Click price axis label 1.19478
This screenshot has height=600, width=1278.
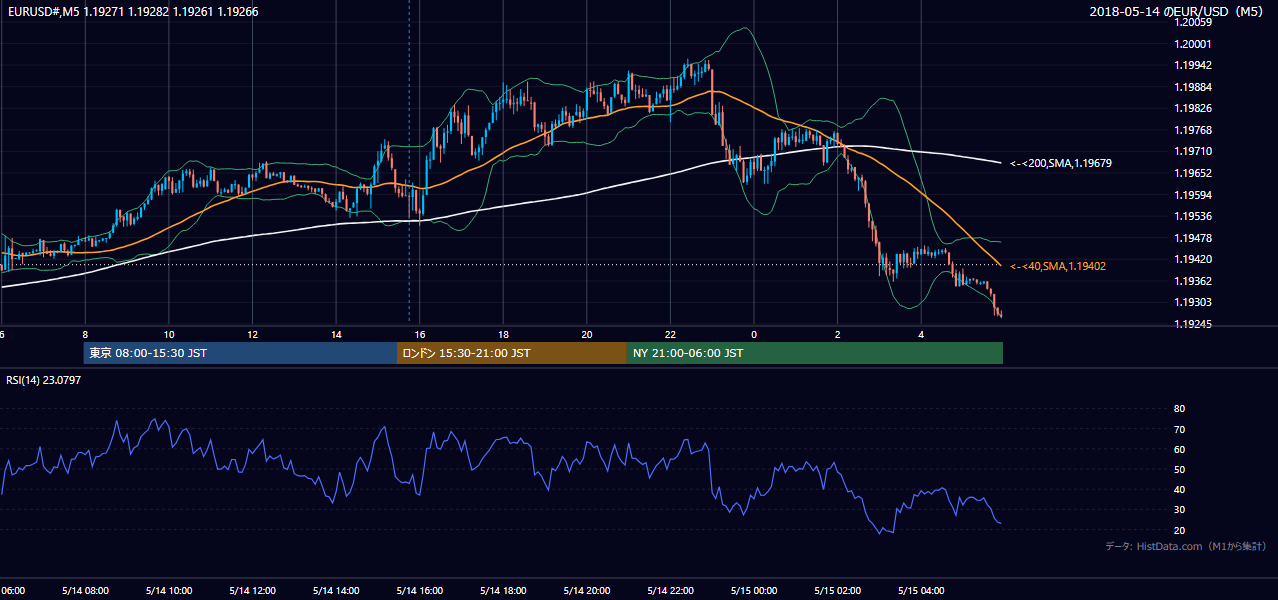1194,238
